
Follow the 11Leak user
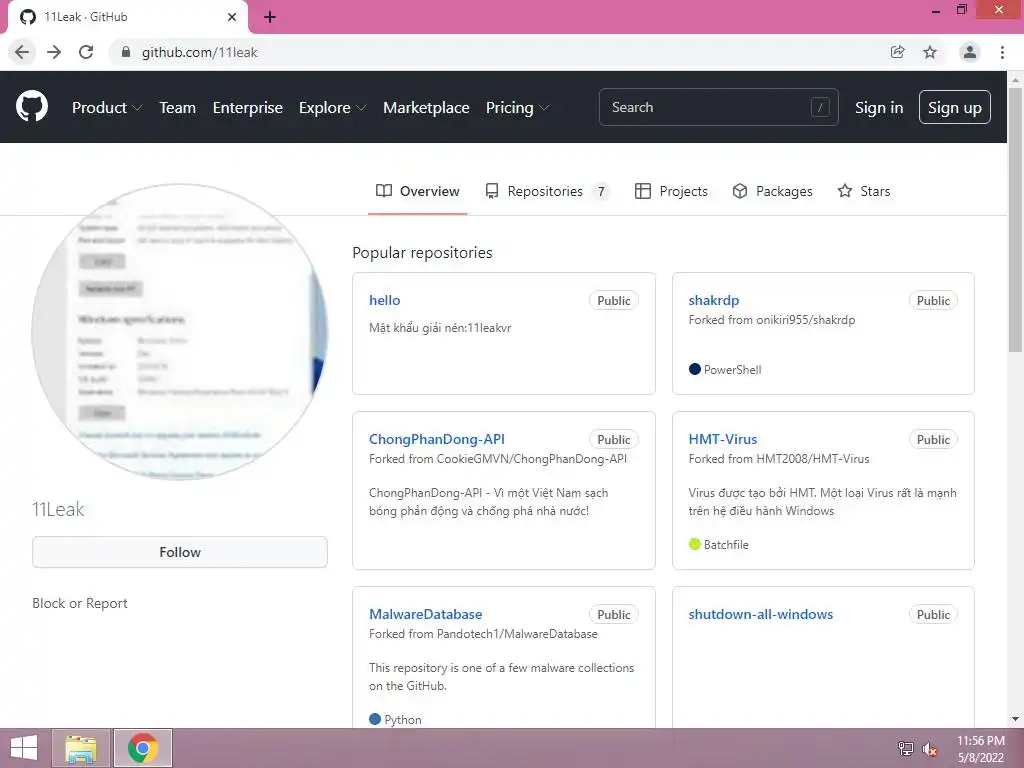tap(180, 552)
